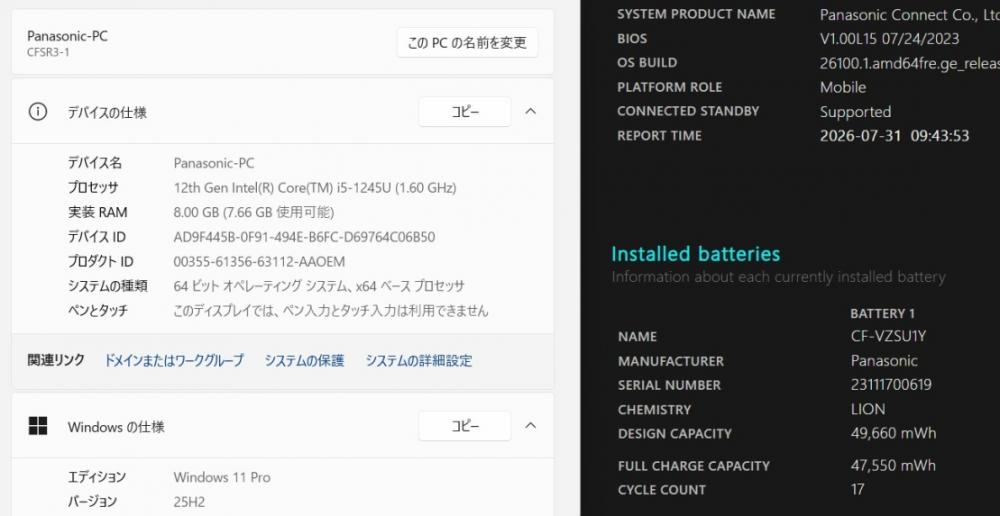Select the OS BUILD value in battery report
The height and width of the screenshot is (516, 1000).
tap(909, 63)
